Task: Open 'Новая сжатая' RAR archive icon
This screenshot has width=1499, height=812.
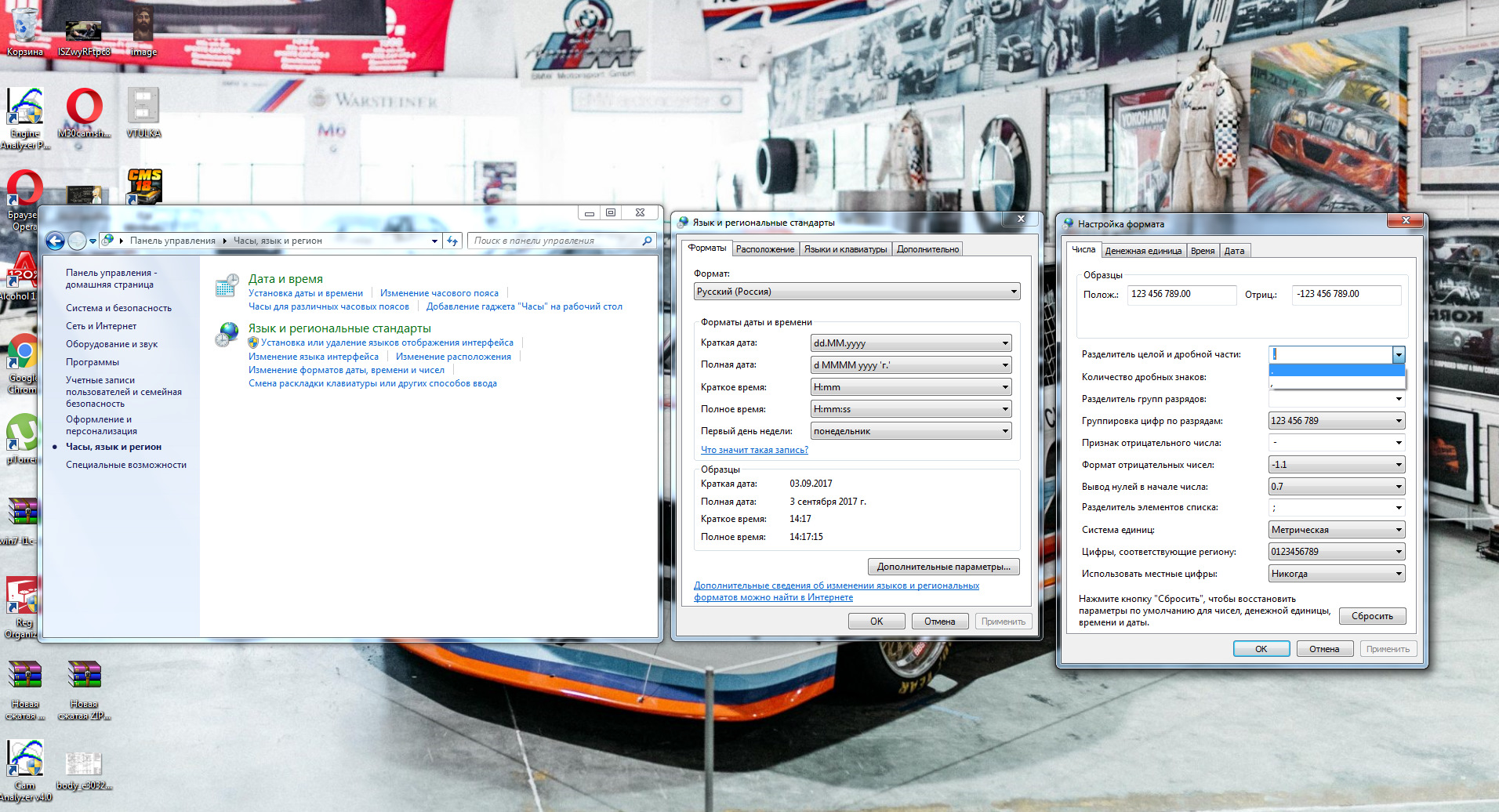Action: (x=25, y=689)
